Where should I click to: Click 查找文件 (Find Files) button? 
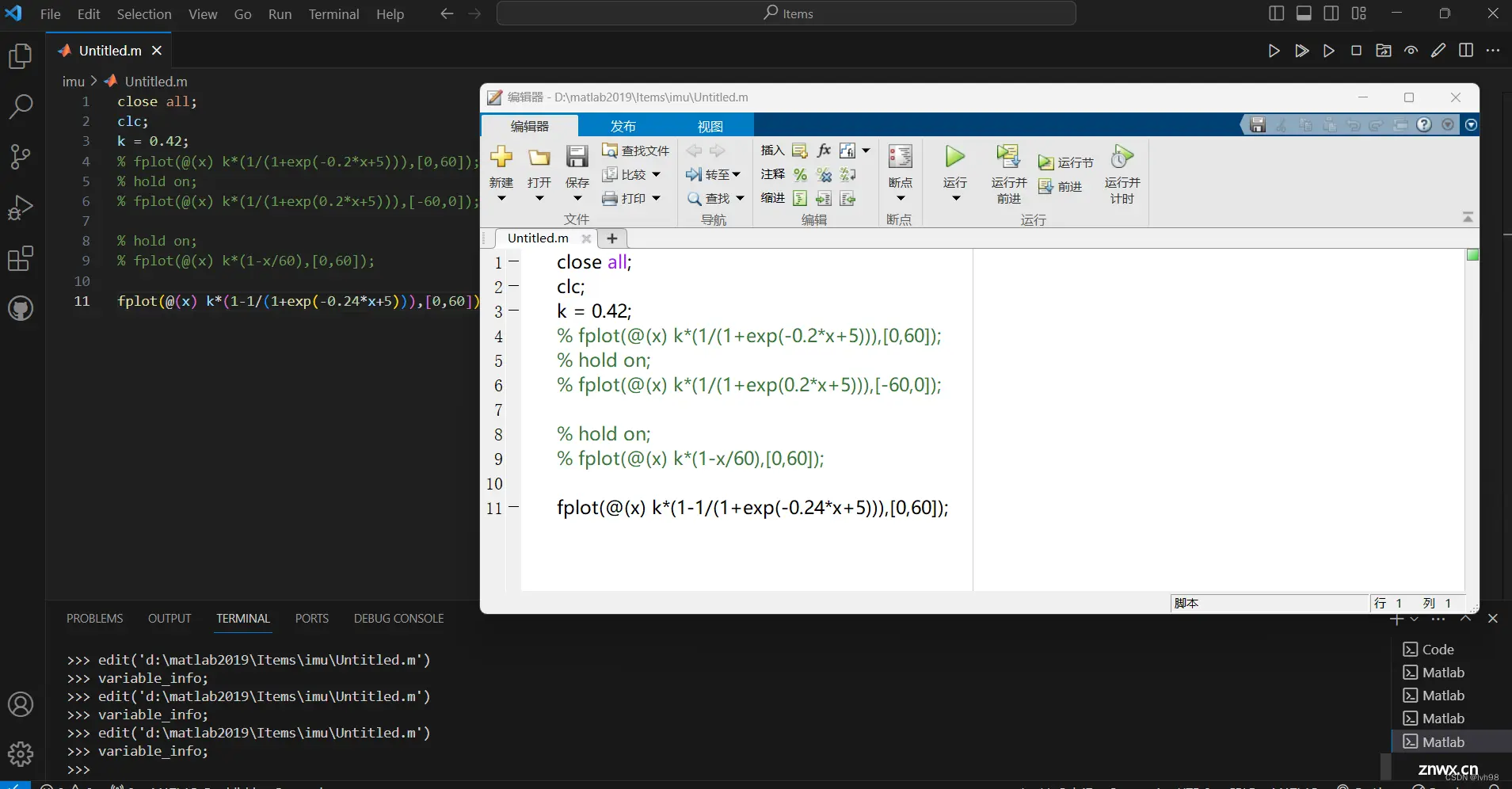click(635, 151)
